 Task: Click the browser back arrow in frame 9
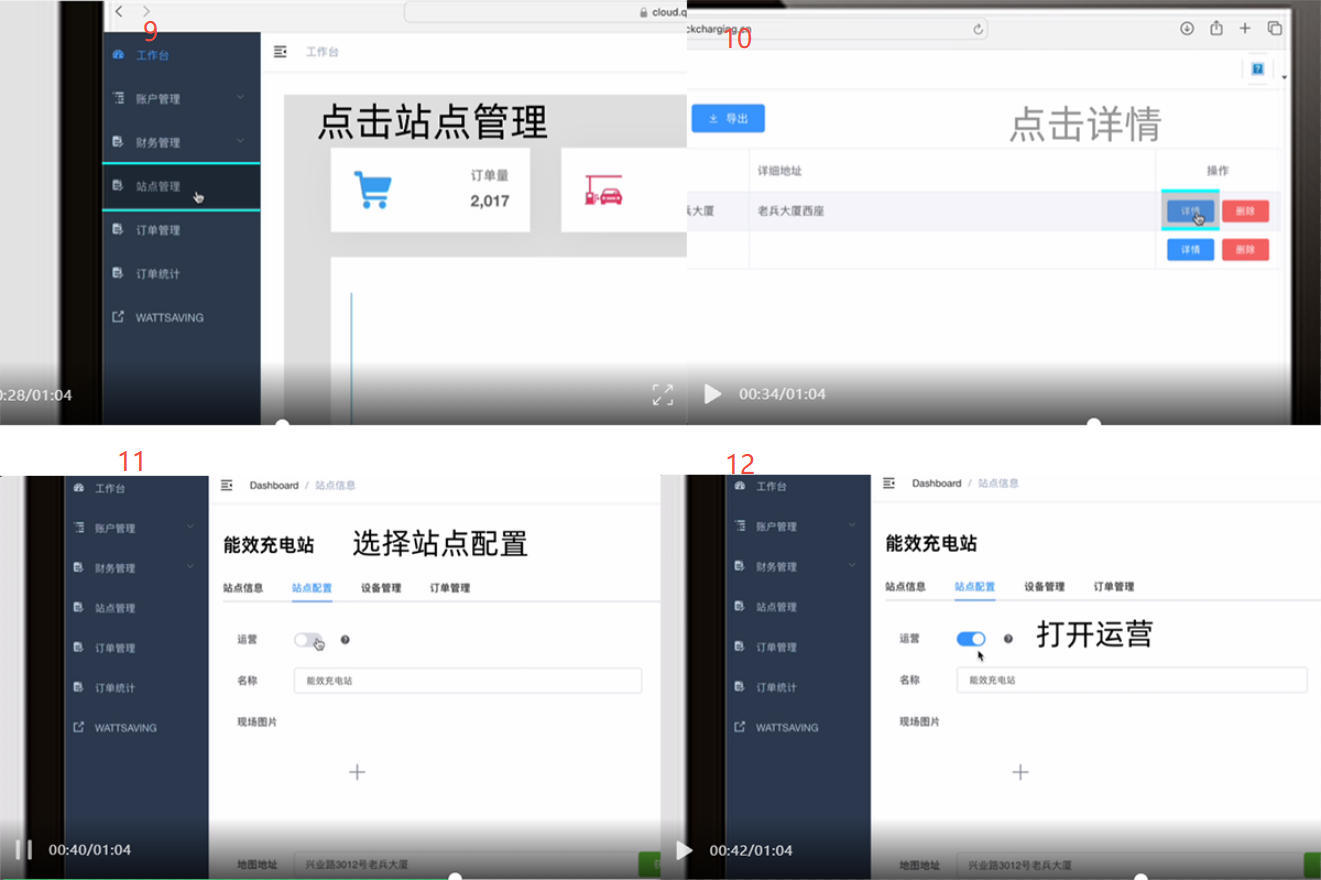pyautogui.click(x=119, y=11)
